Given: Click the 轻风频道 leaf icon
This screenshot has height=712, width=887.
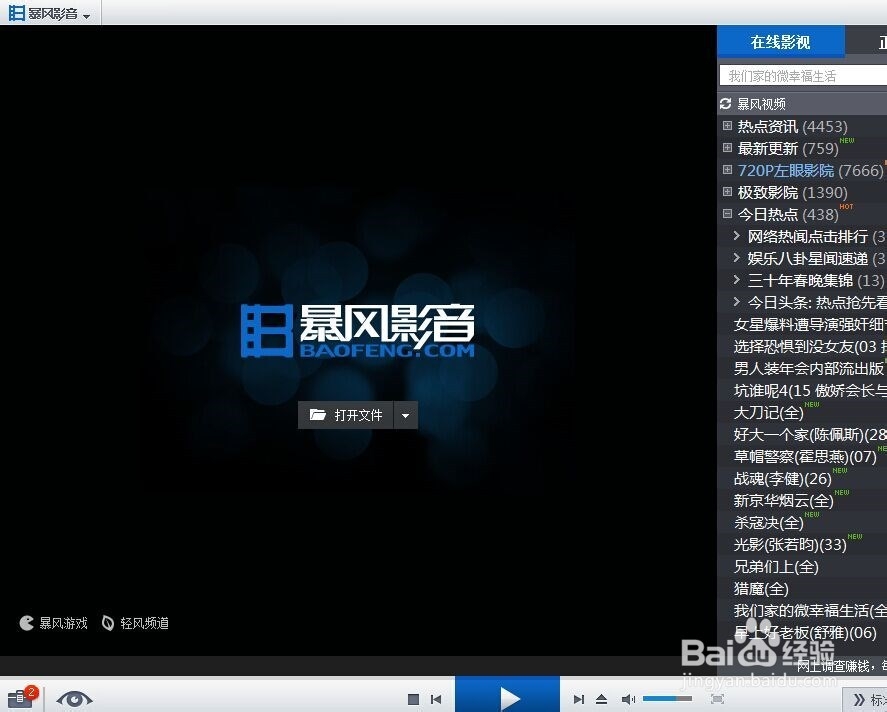Looking at the screenshot, I should tap(107, 623).
